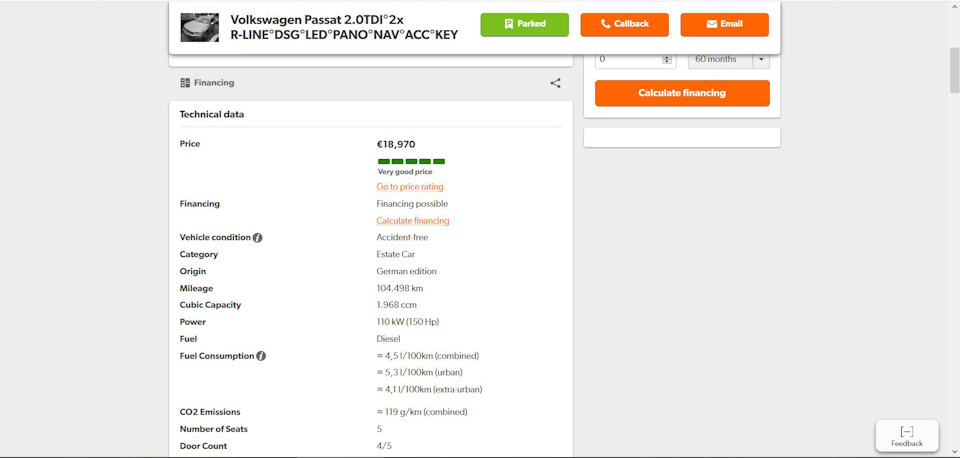960x458 pixels.
Task: Click the Mileage label
Action: pos(197,288)
